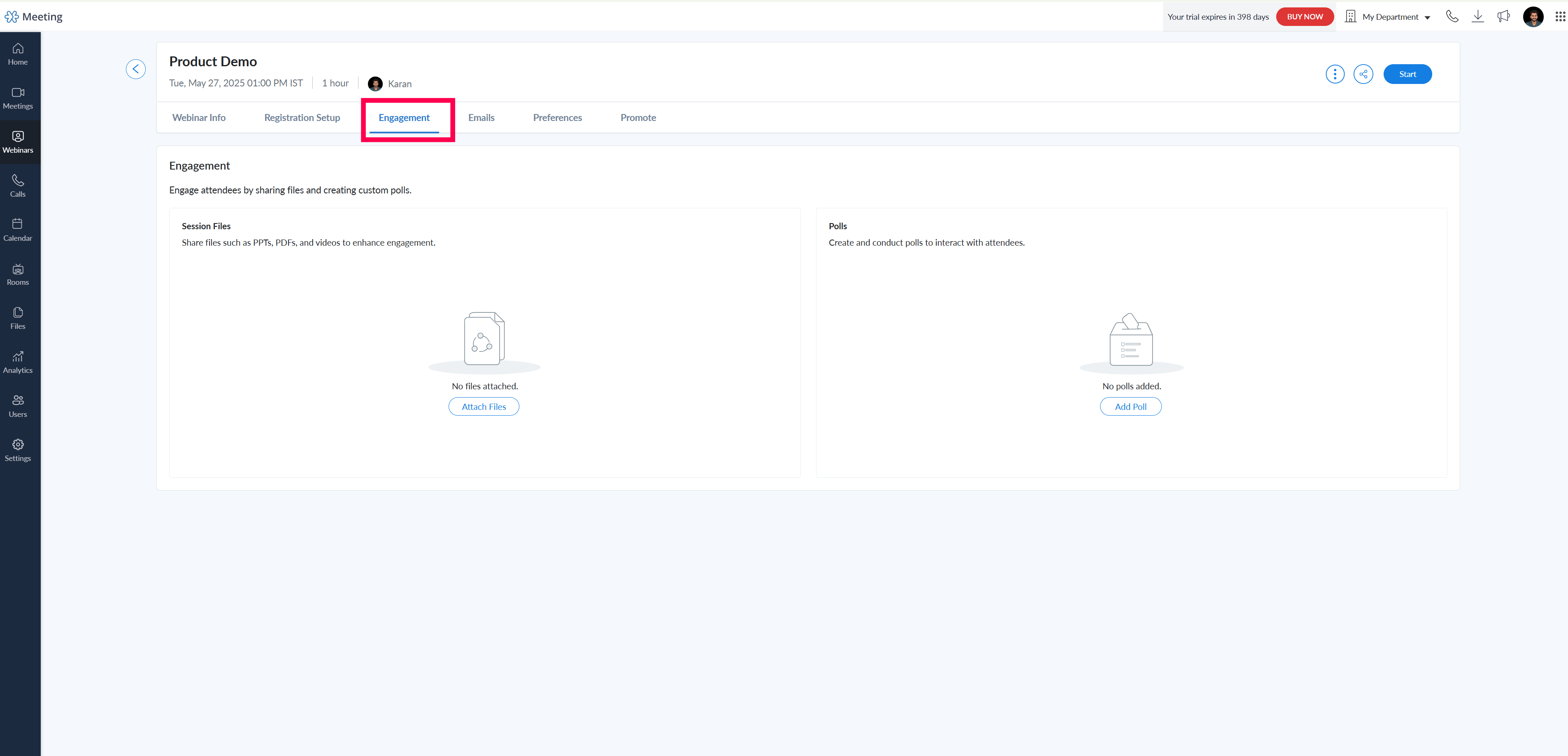Click the Attach Files button
The image size is (1568, 756).
(484, 407)
